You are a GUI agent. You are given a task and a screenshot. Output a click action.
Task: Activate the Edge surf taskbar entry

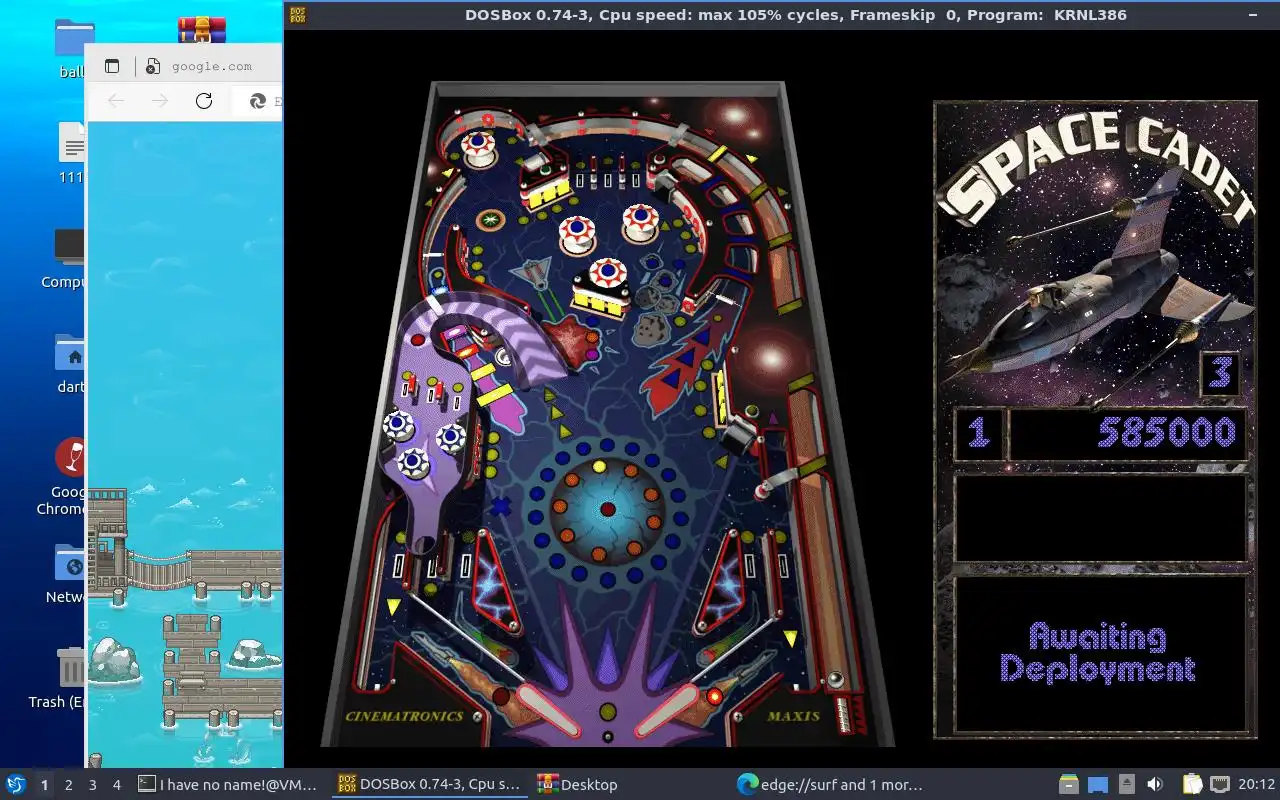830,785
